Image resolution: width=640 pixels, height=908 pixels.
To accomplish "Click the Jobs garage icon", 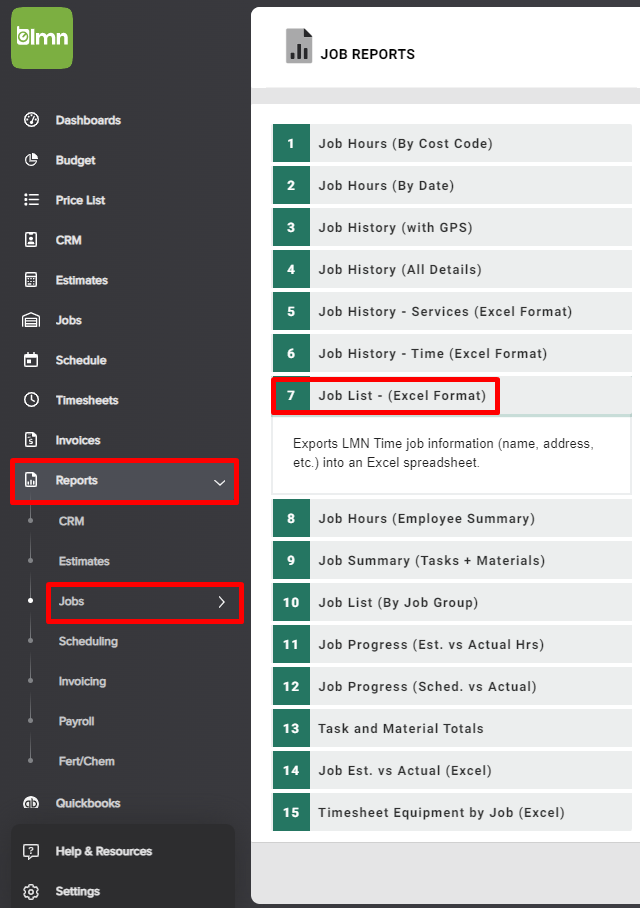I will coord(31,320).
